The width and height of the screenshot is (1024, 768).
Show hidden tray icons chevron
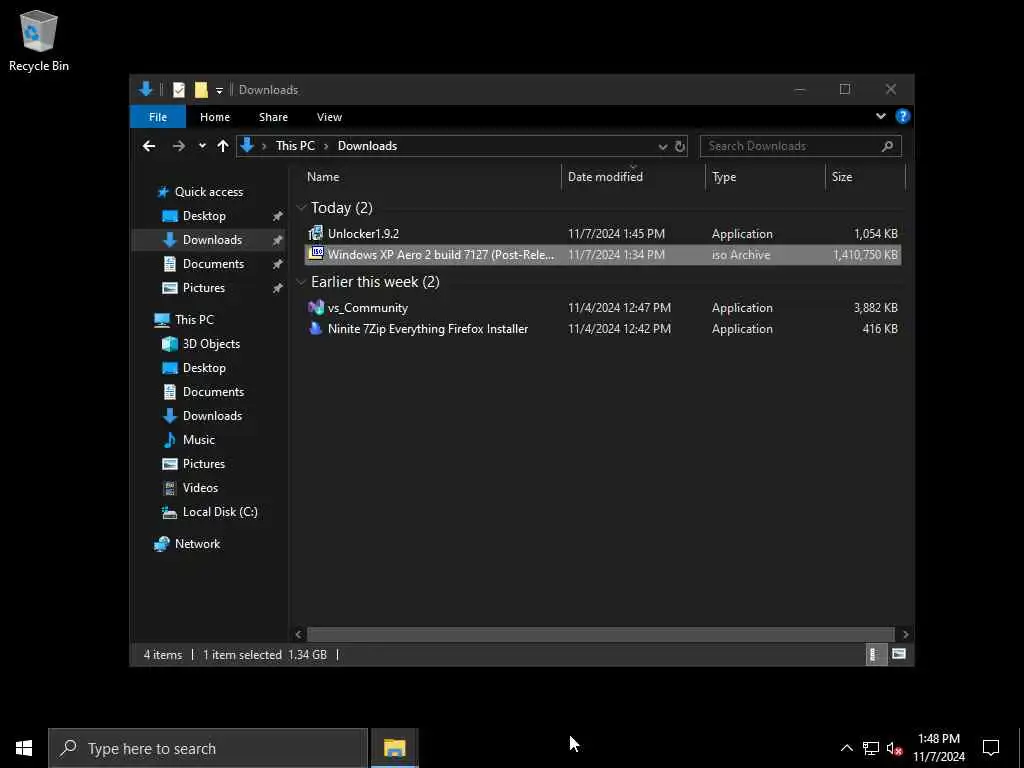[x=846, y=748]
